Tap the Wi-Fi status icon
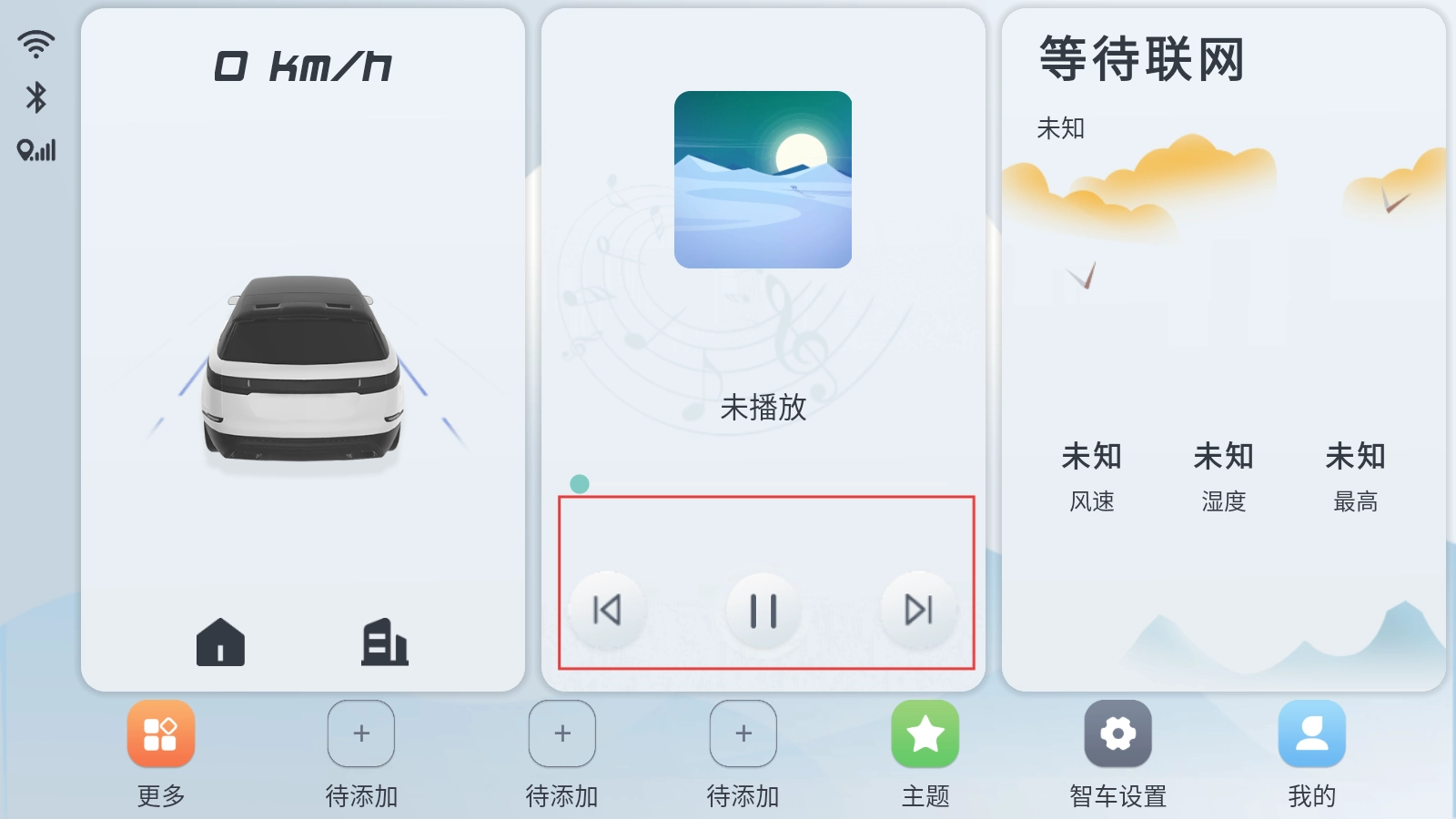The image size is (1456, 819). pyautogui.click(x=36, y=44)
